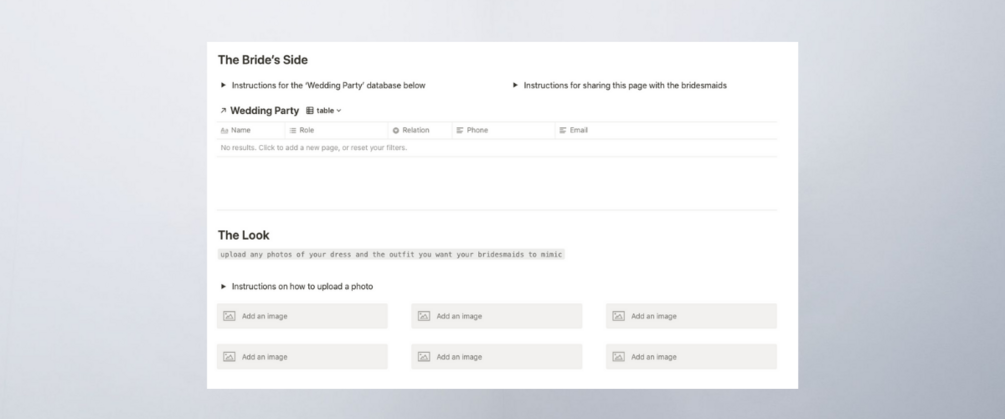The width and height of the screenshot is (1005, 419).
Task: Click the 'No results' row to add page
Action: [x=313, y=148]
